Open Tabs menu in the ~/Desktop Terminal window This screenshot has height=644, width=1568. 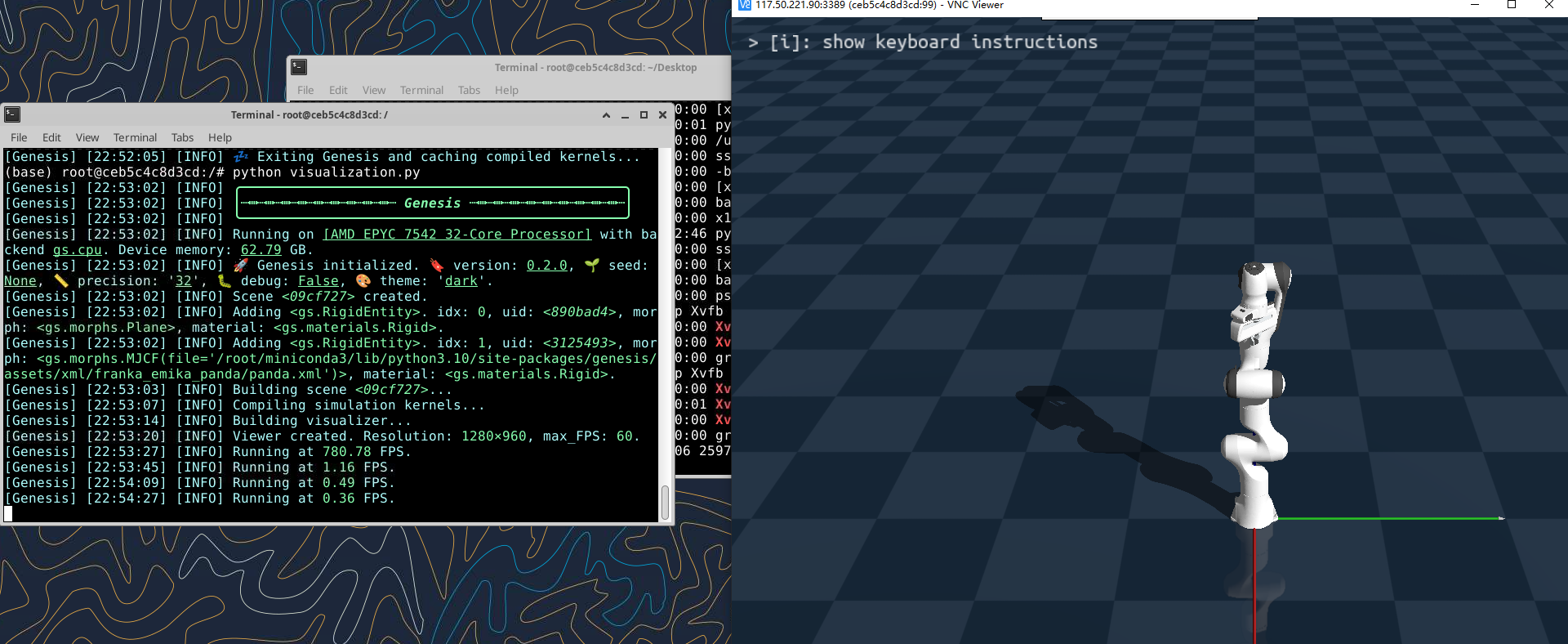click(x=469, y=90)
